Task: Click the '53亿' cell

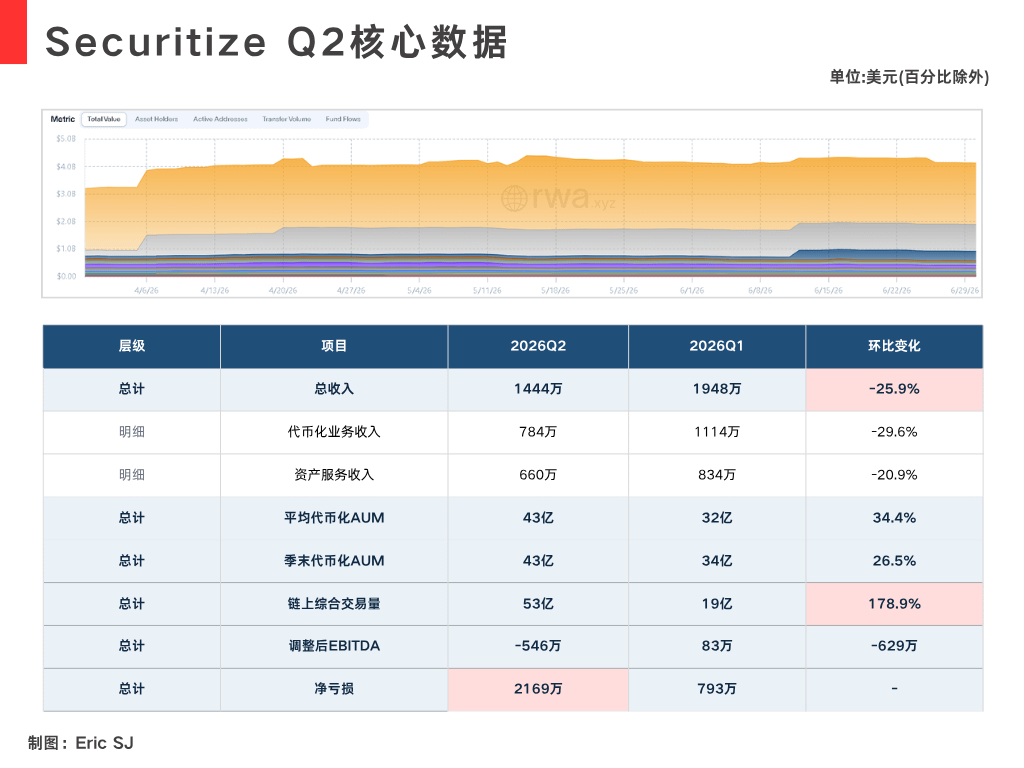Action: click(538, 604)
